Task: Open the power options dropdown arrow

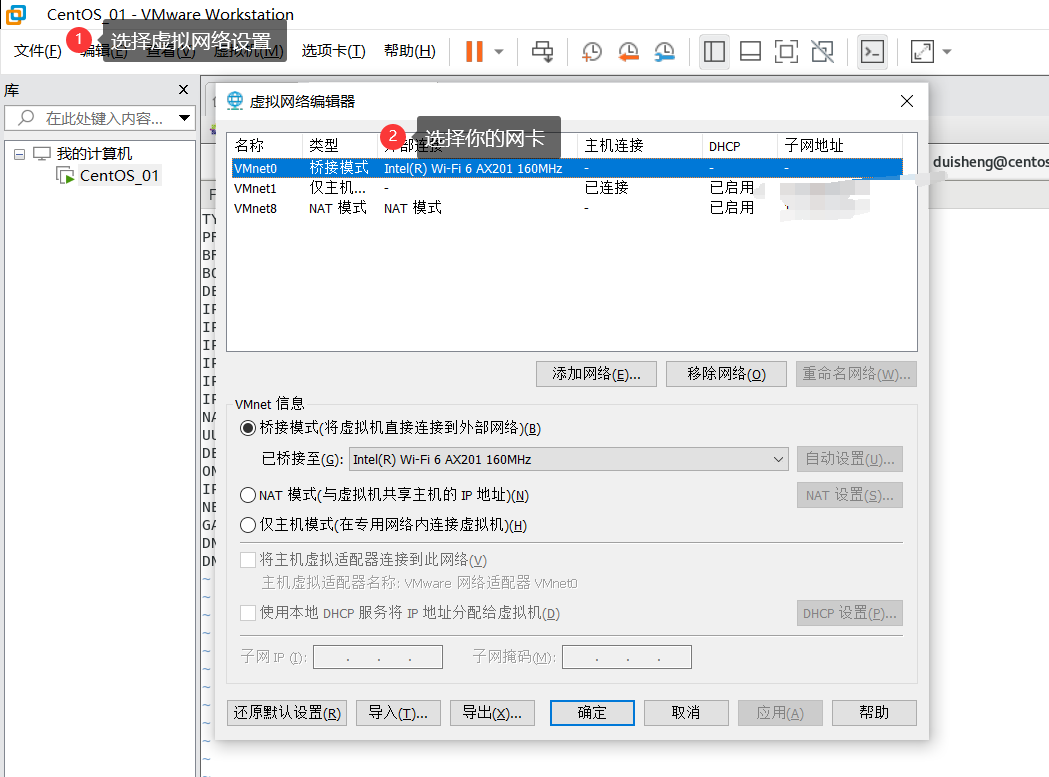Action: pyautogui.click(x=499, y=52)
